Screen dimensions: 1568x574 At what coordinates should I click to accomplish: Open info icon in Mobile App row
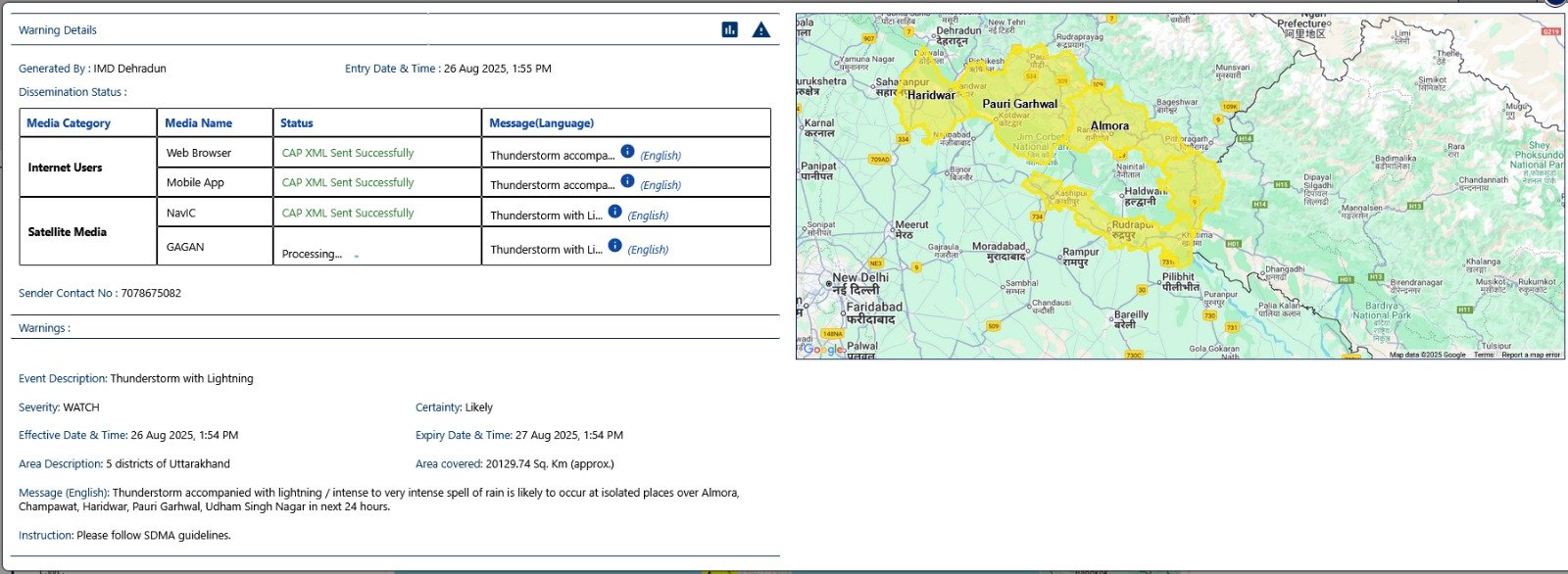pyautogui.click(x=627, y=181)
